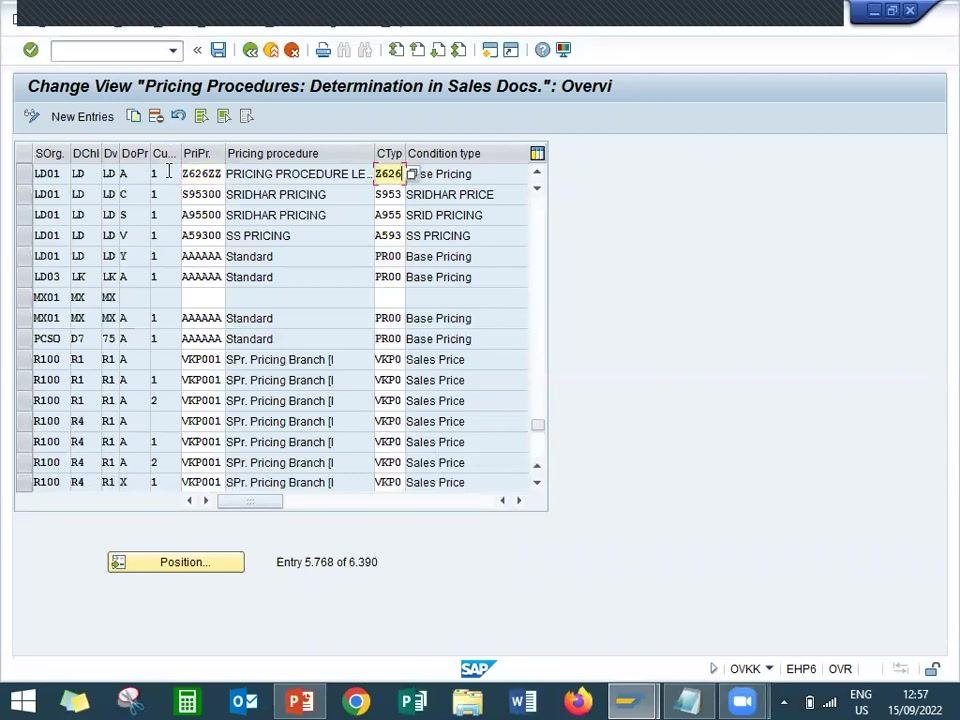Generate a shortcut icon
Screen dimensions: 960x720
pyautogui.click(x=511, y=50)
